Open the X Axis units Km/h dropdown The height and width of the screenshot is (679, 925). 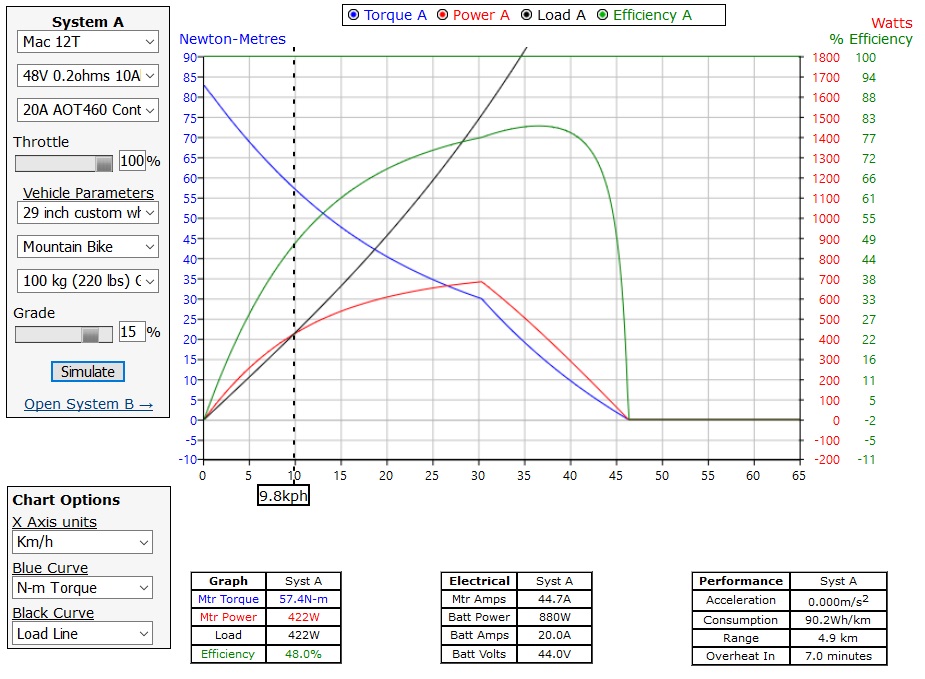[83, 543]
